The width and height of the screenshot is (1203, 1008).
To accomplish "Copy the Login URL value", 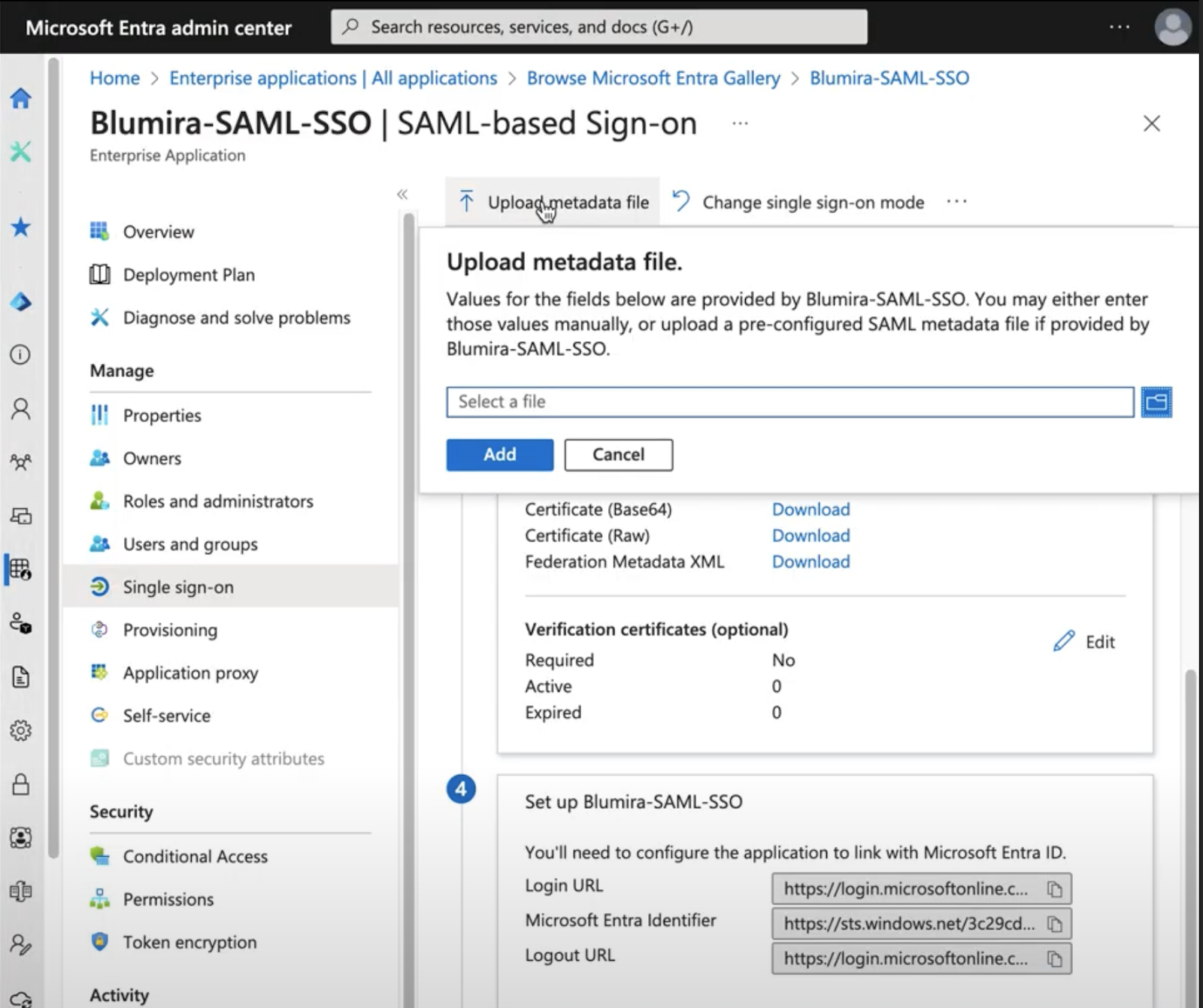I will tap(1055, 889).
